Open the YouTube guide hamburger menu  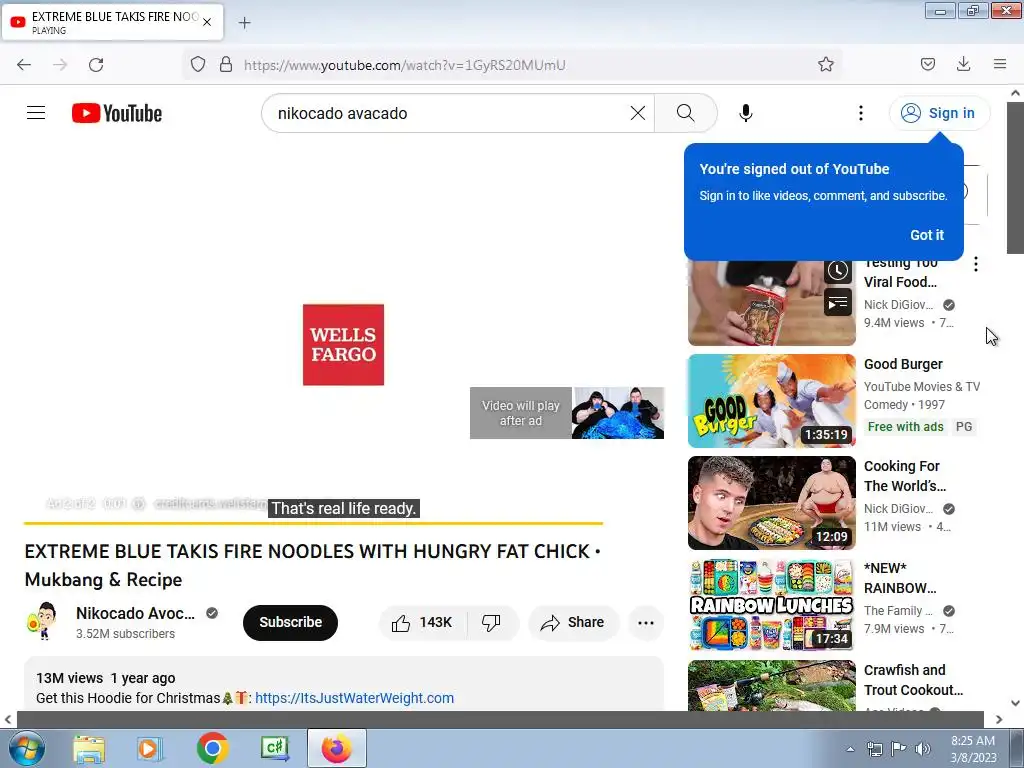coord(36,113)
